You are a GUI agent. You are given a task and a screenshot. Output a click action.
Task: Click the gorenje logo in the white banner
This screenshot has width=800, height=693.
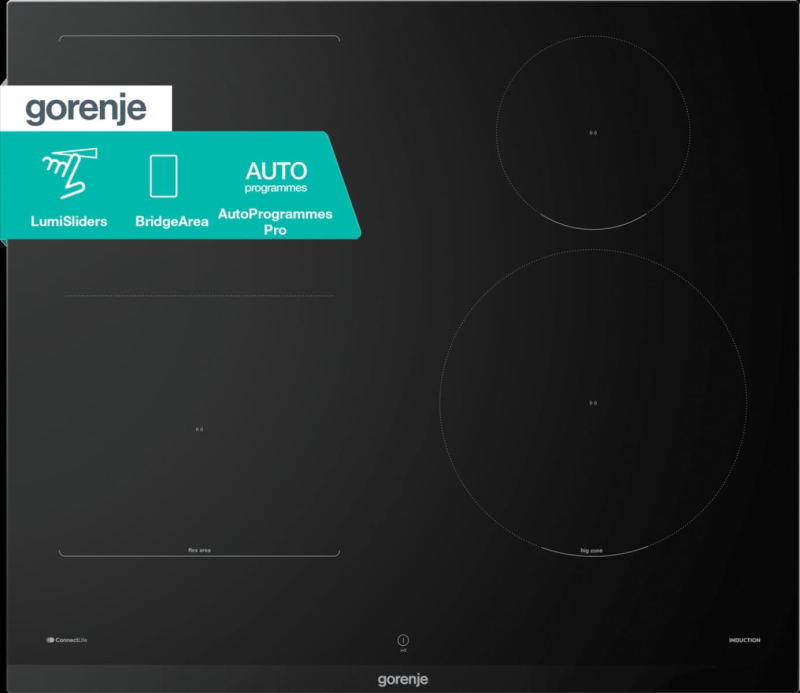point(86,108)
